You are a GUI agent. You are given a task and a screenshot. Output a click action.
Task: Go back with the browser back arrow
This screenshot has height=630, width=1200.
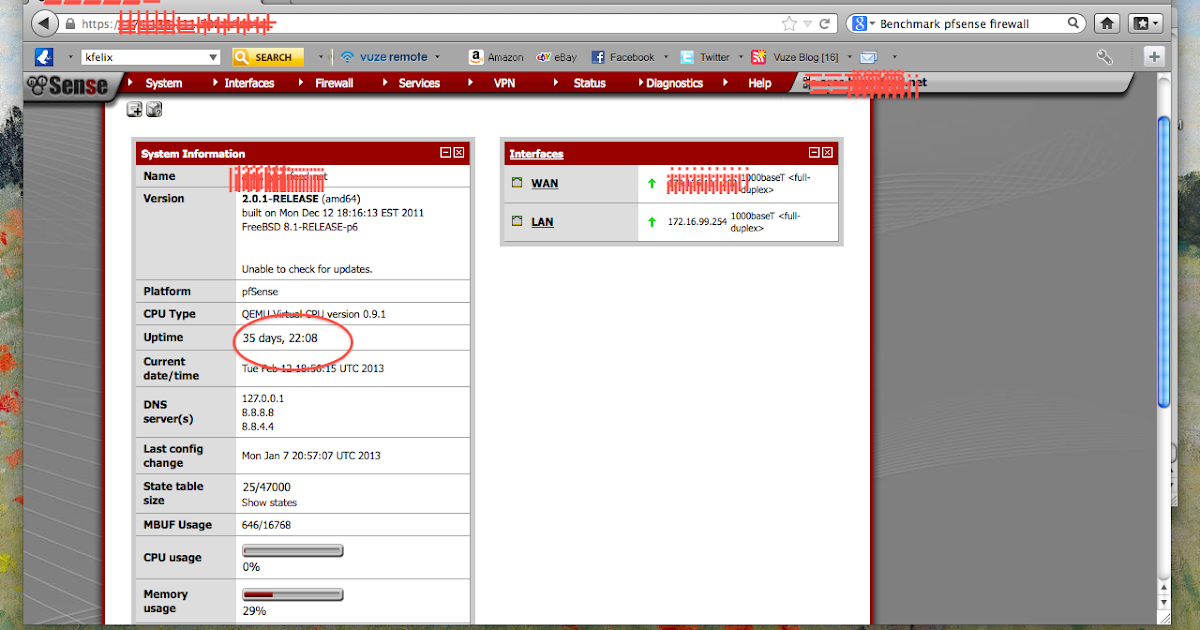pyautogui.click(x=46, y=23)
